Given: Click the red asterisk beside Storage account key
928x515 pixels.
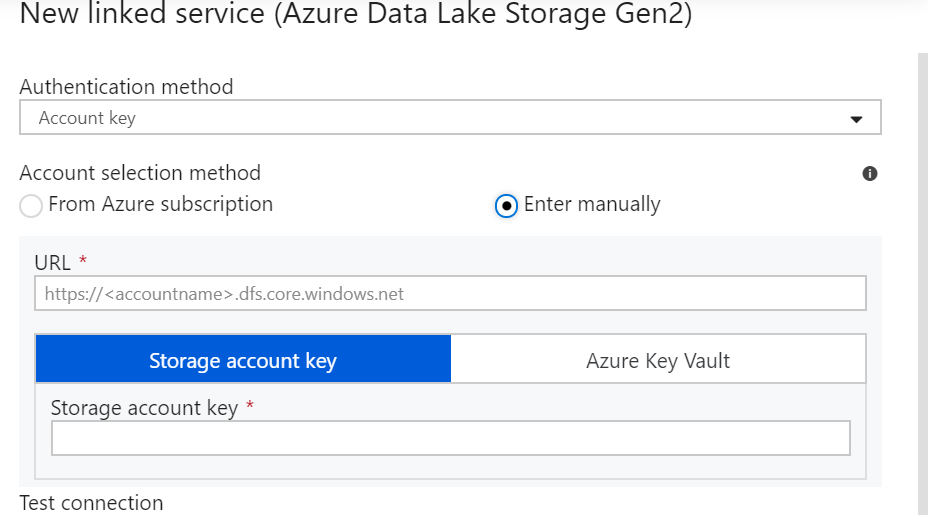Looking at the screenshot, I should pos(250,405).
